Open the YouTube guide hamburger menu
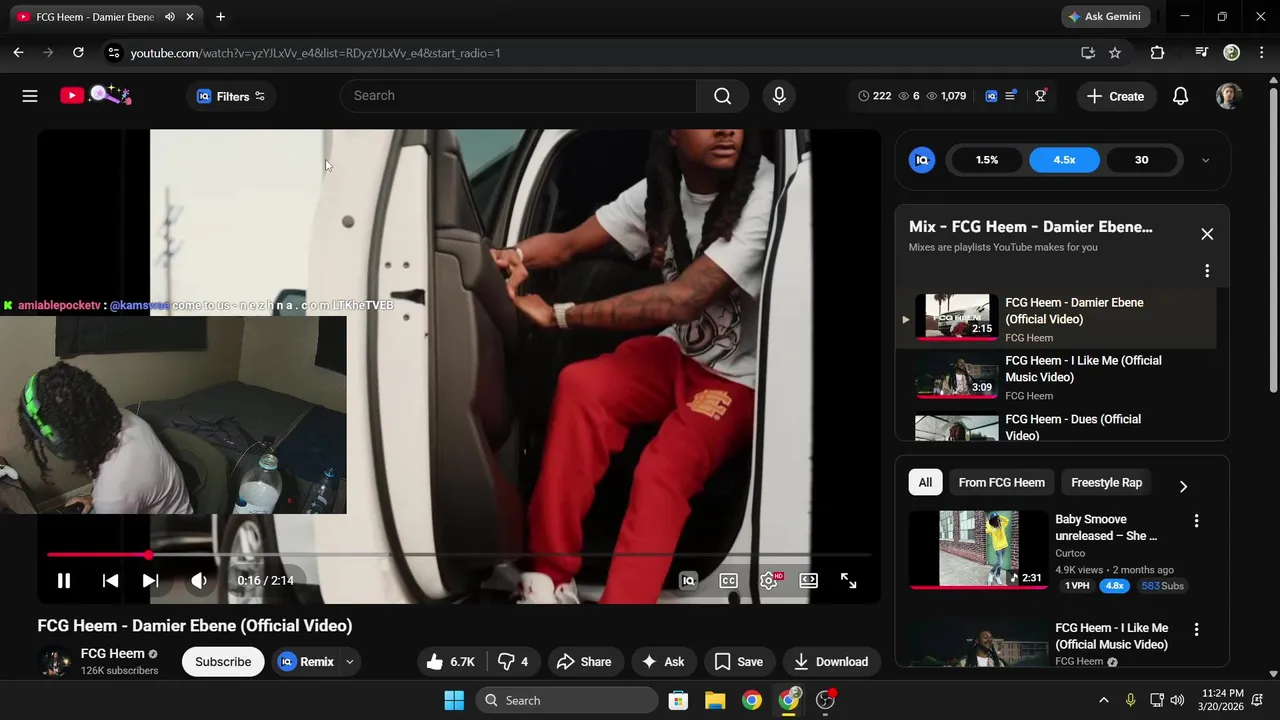 pos(30,96)
